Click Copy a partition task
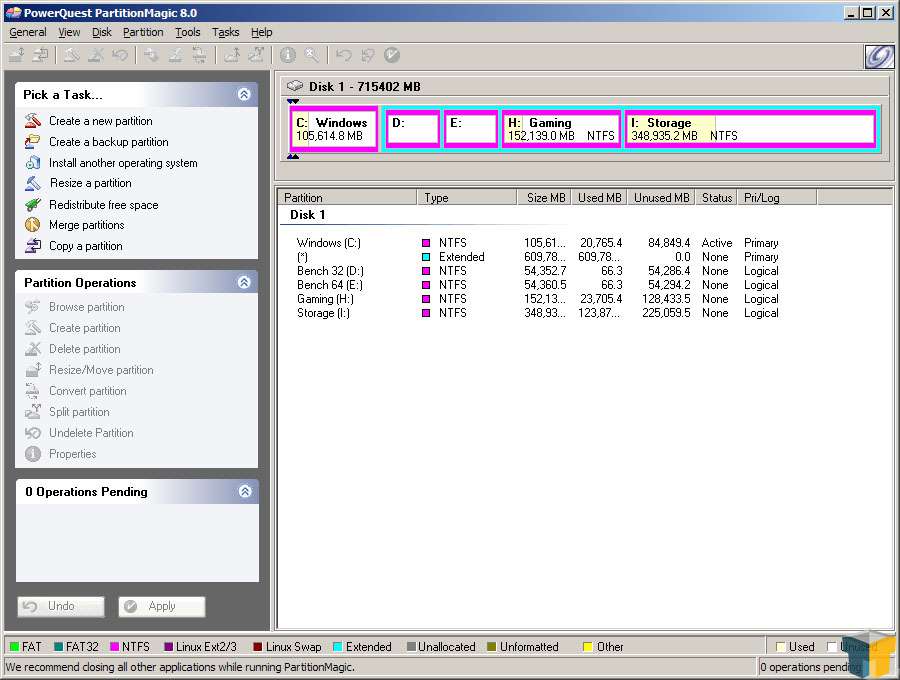Screen dimensions: 900x680 86,246
